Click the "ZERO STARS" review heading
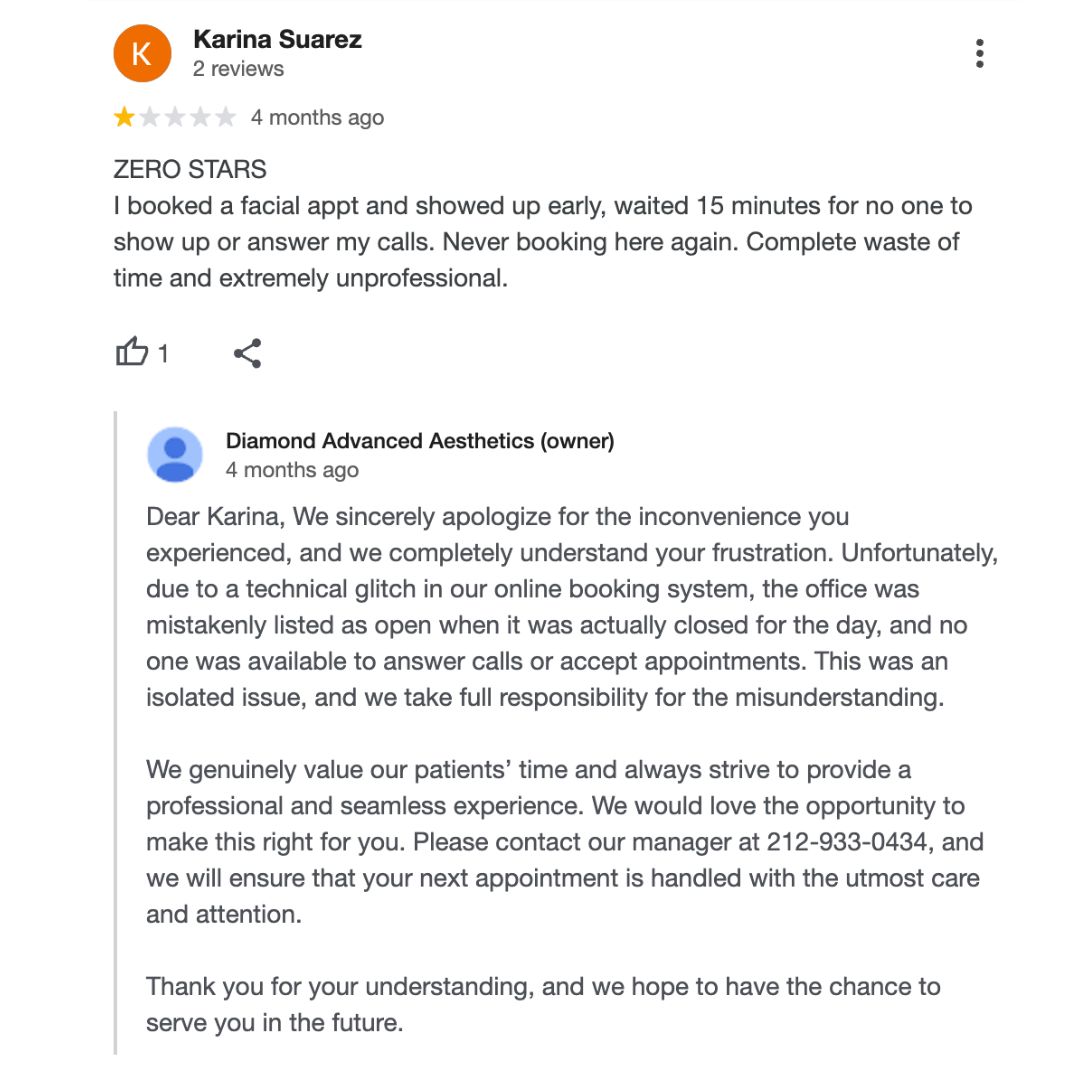This screenshot has height=1080, width=1080. click(190, 169)
